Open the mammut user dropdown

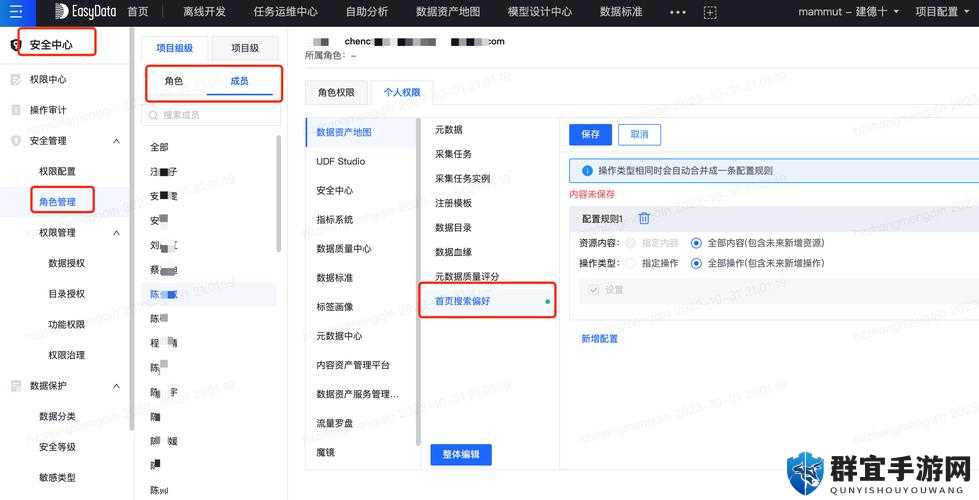pos(849,12)
